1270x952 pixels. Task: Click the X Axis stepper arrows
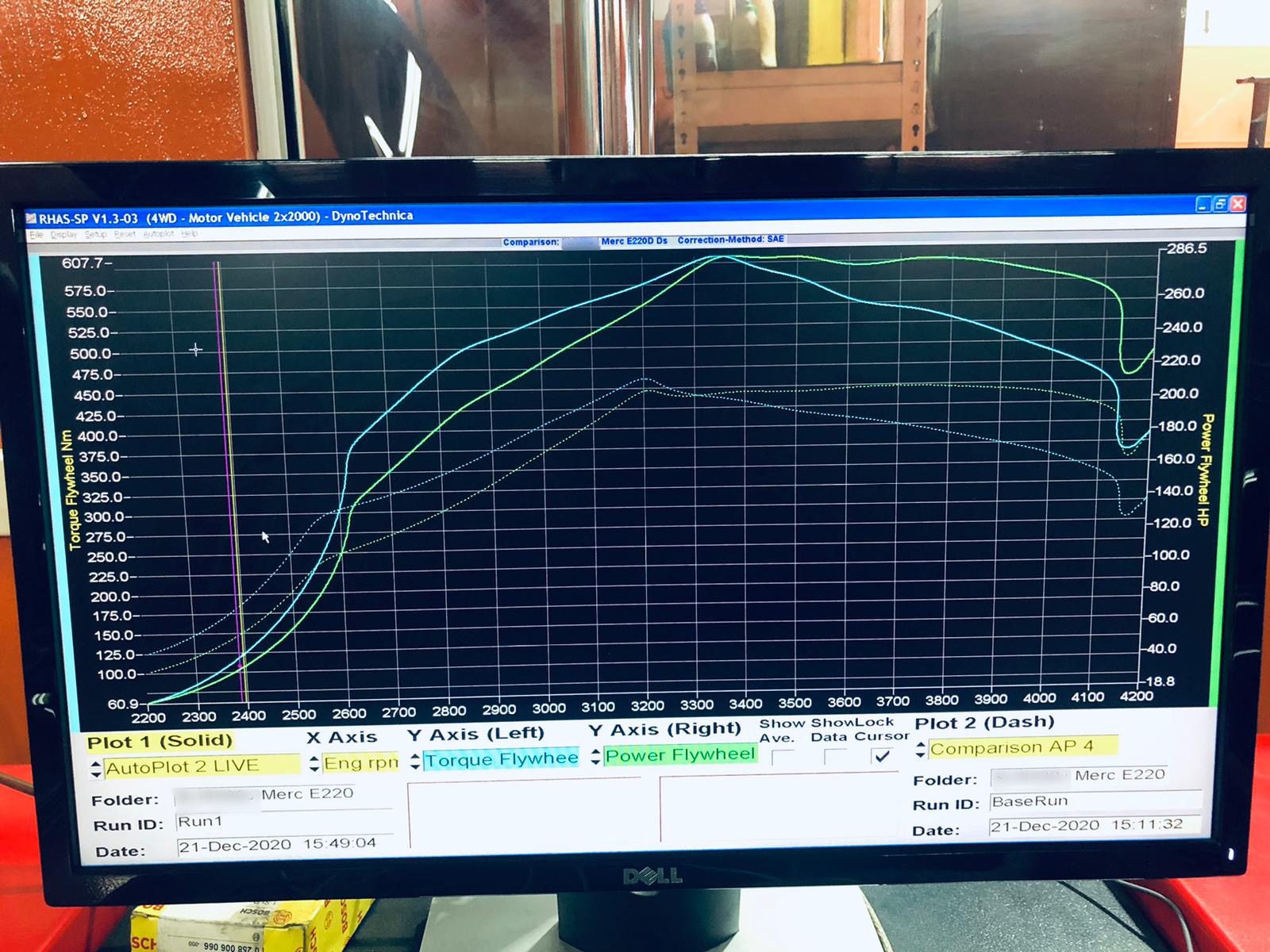pyautogui.click(x=314, y=764)
